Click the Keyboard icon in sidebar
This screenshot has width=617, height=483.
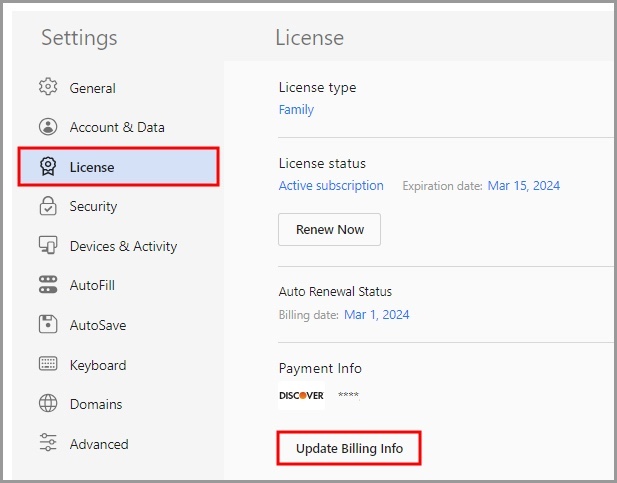point(48,365)
